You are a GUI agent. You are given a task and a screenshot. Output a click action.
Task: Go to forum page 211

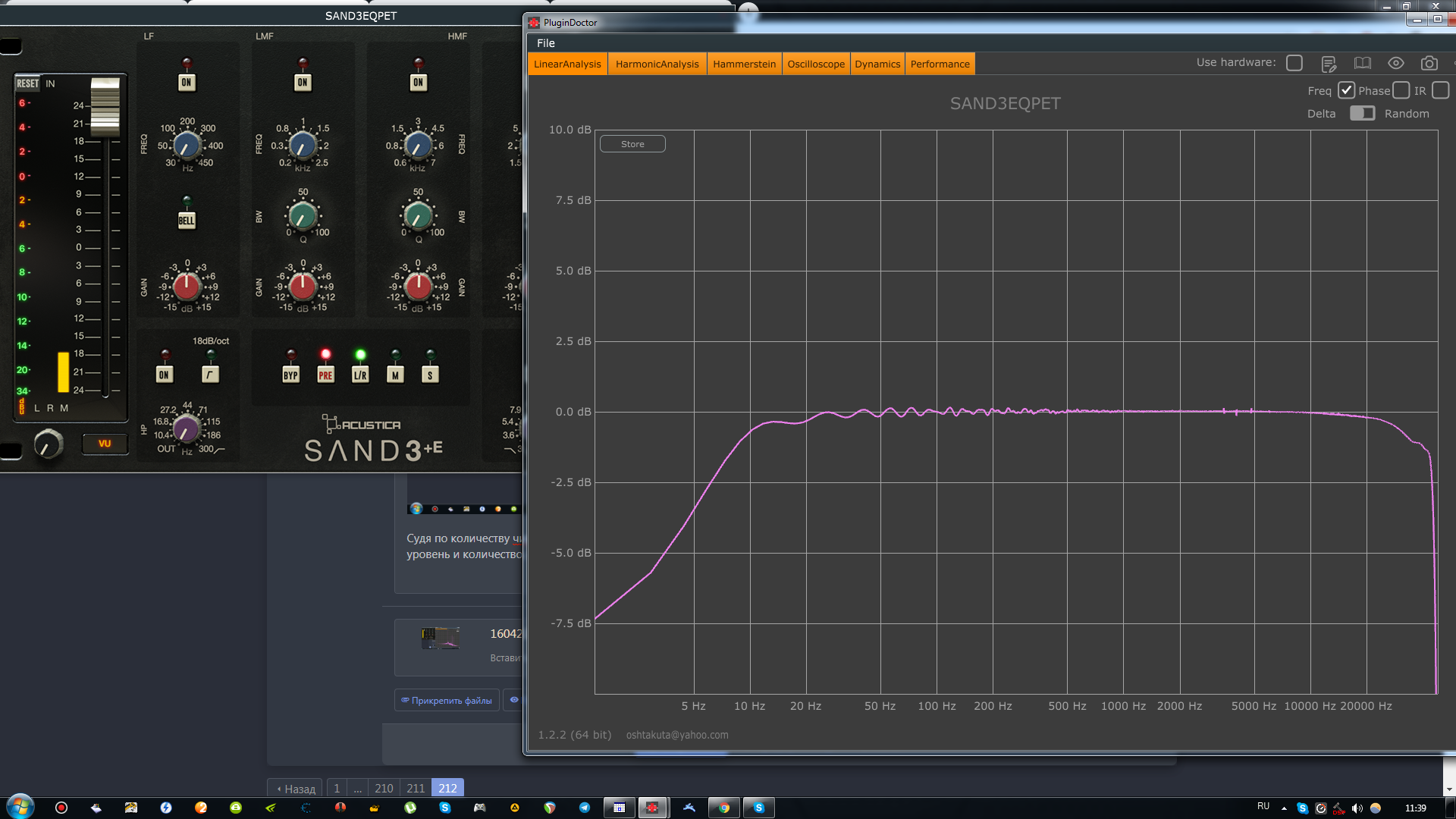point(416,789)
